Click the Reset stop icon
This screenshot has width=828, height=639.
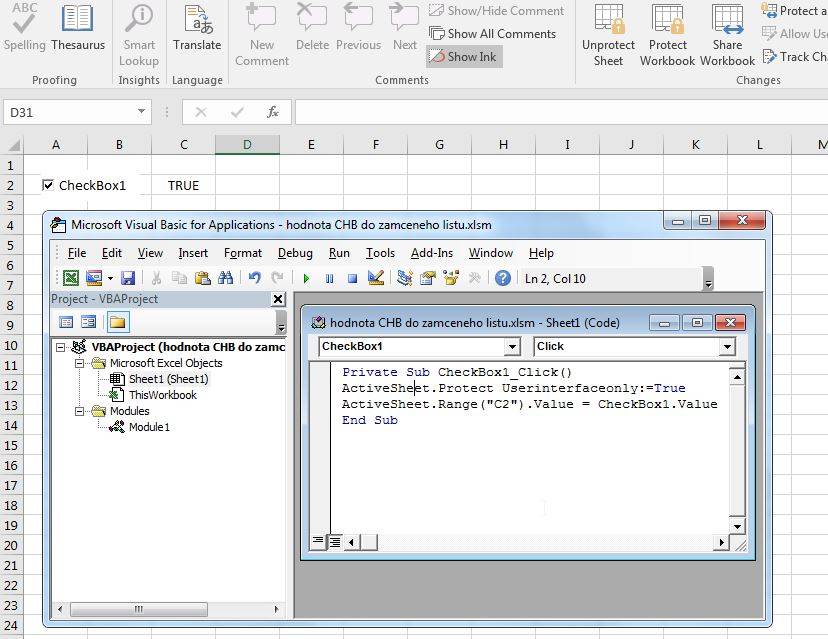352,278
